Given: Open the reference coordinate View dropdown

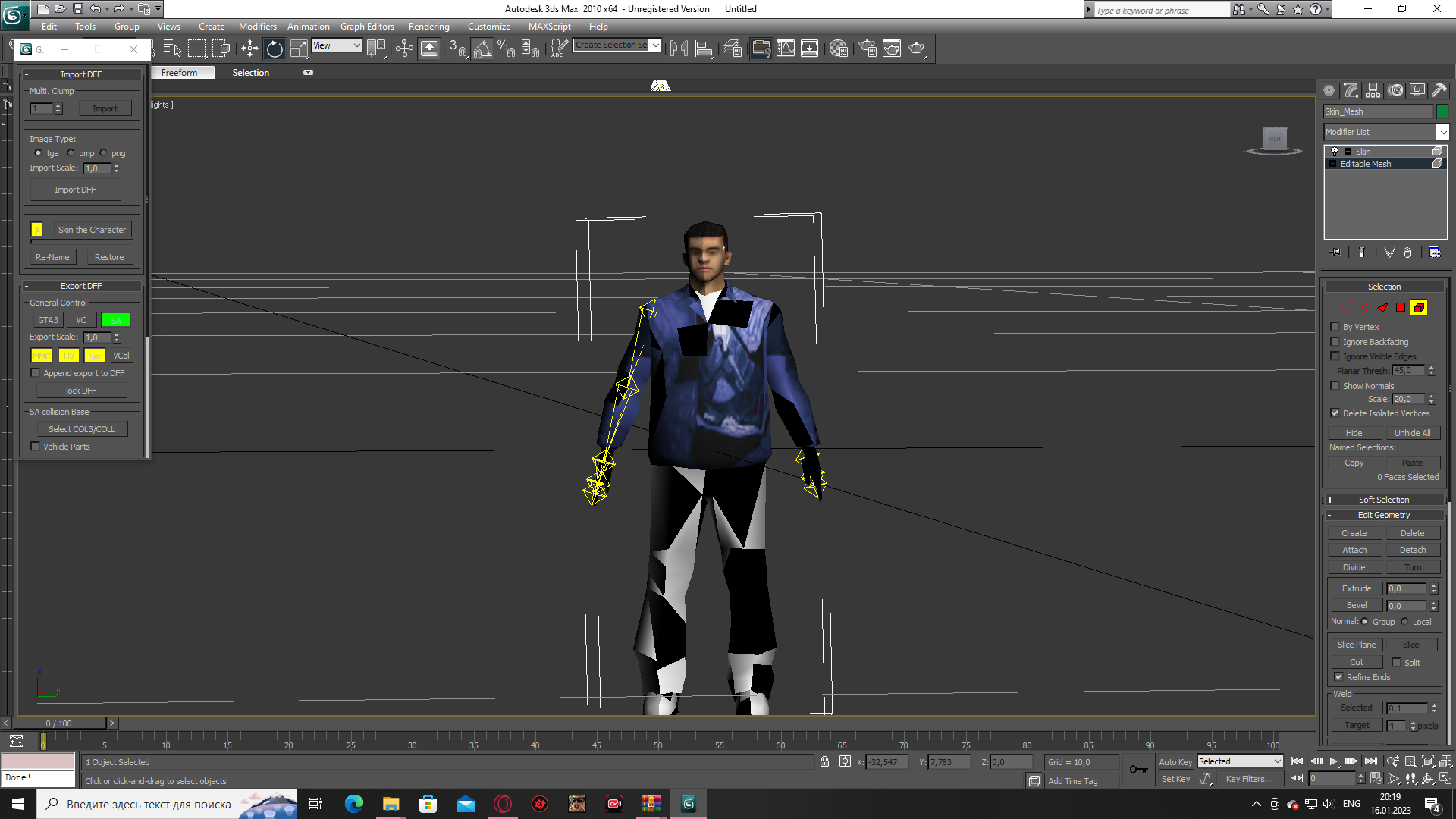Looking at the screenshot, I should pyautogui.click(x=337, y=45).
